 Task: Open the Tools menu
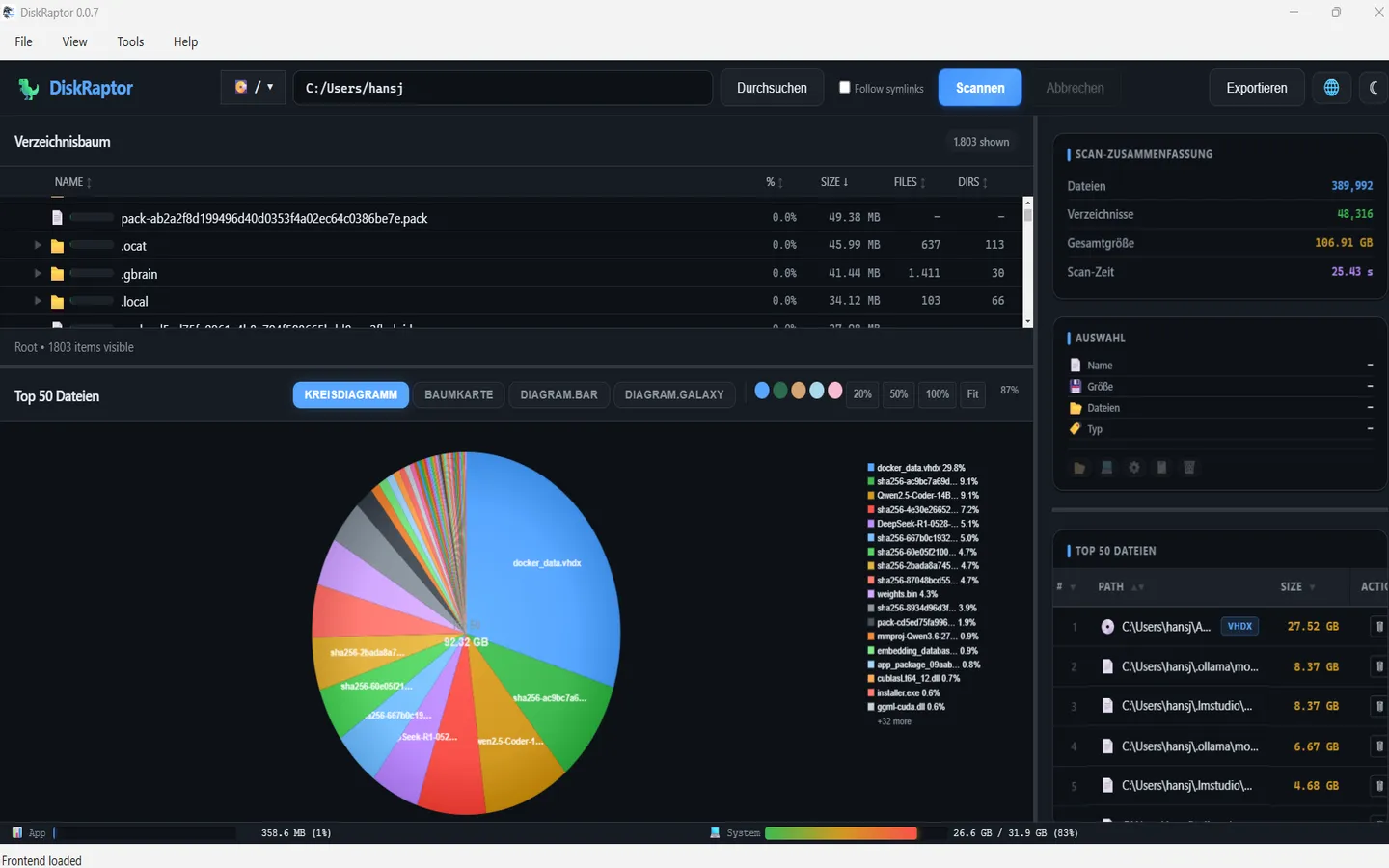(x=130, y=41)
